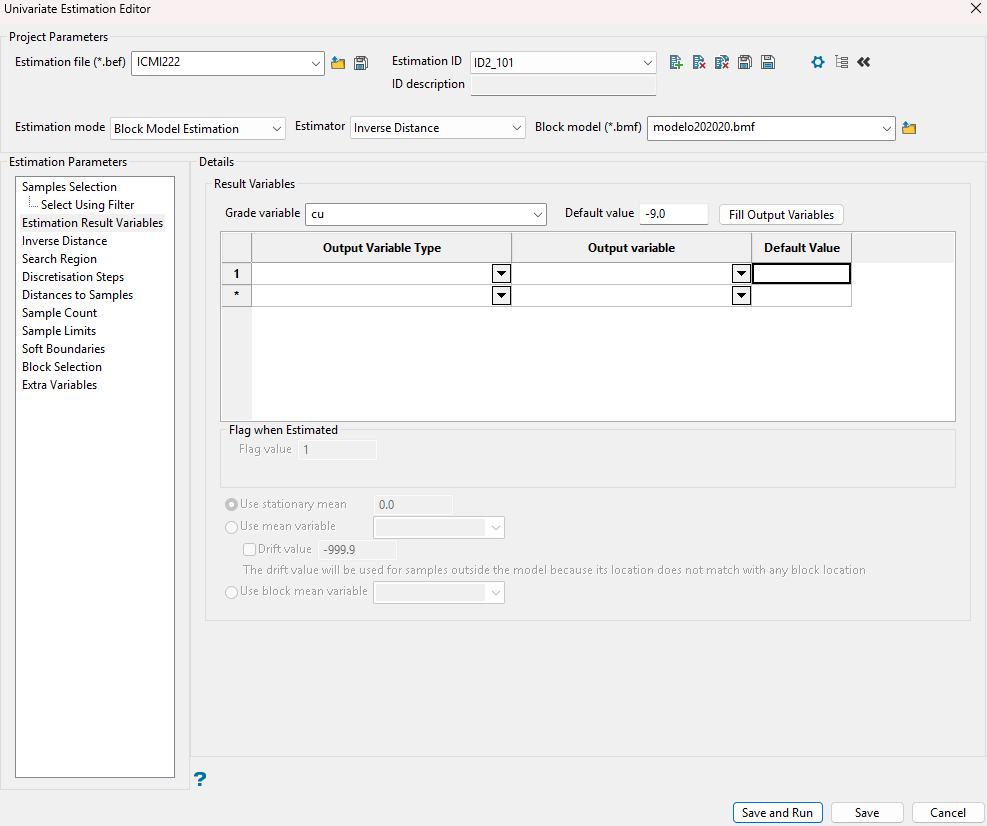Click delete all estimation IDs icon

coord(722,62)
